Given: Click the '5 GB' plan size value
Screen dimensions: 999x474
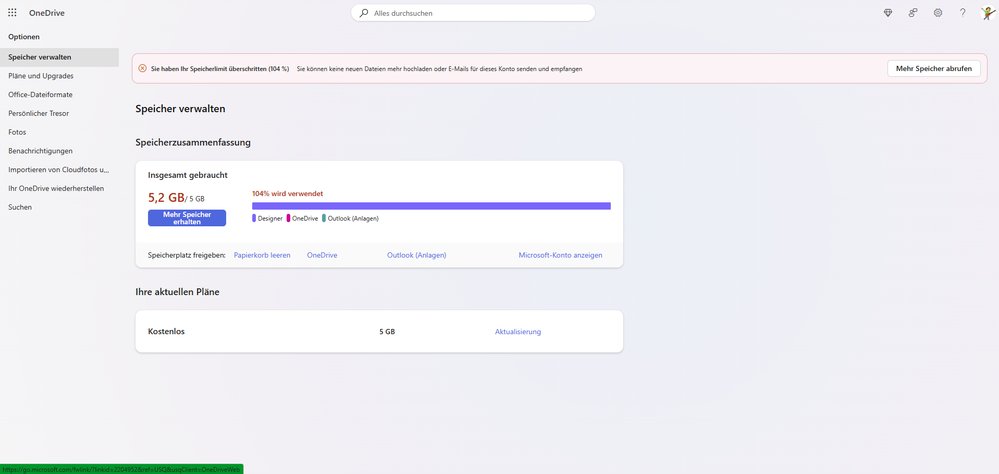Looking at the screenshot, I should click(x=387, y=332).
